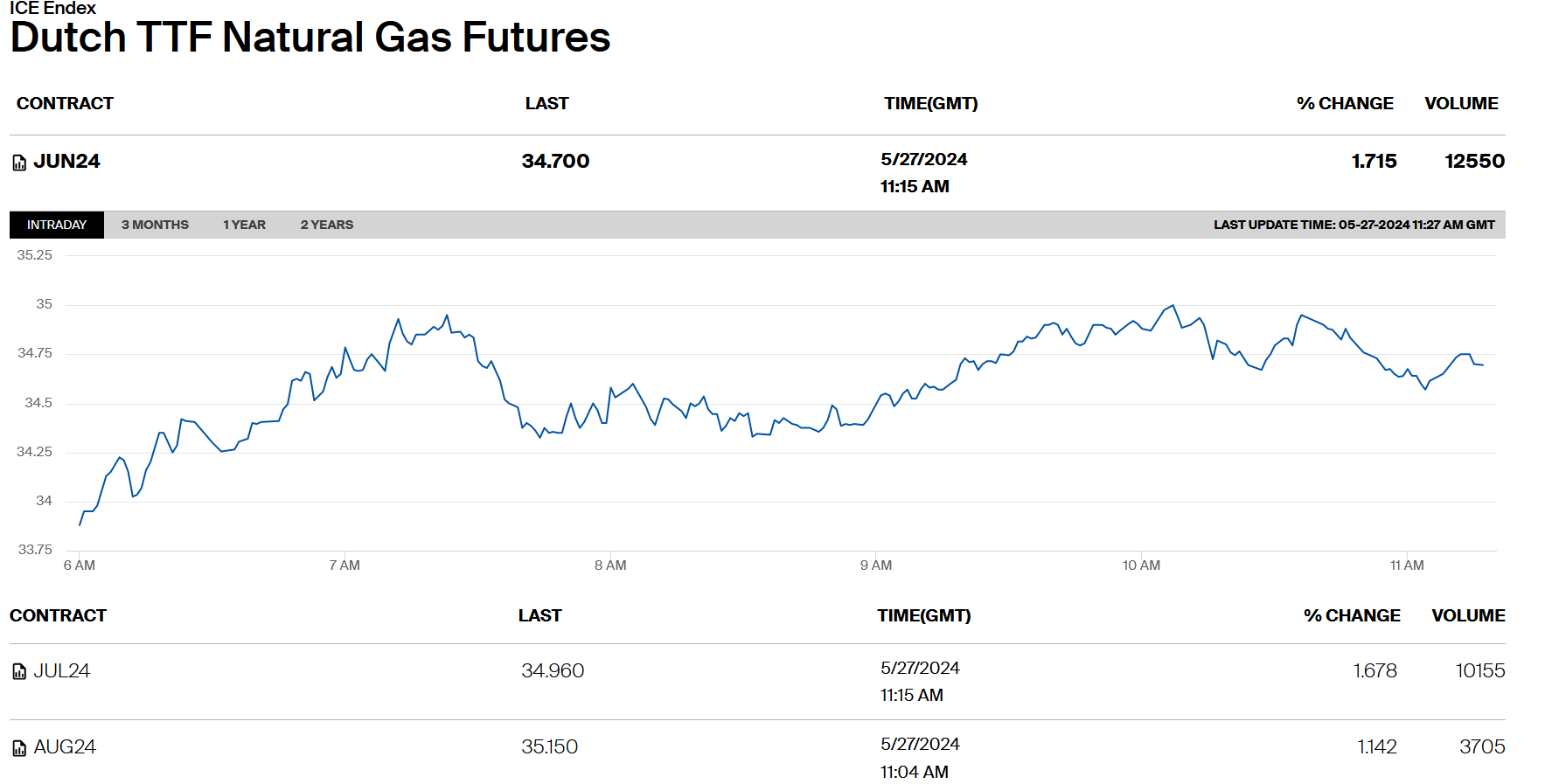This screenshot has width=1545, height=784.
Task: Click the chart icon beside JUN24
Action: pos(19,163)
